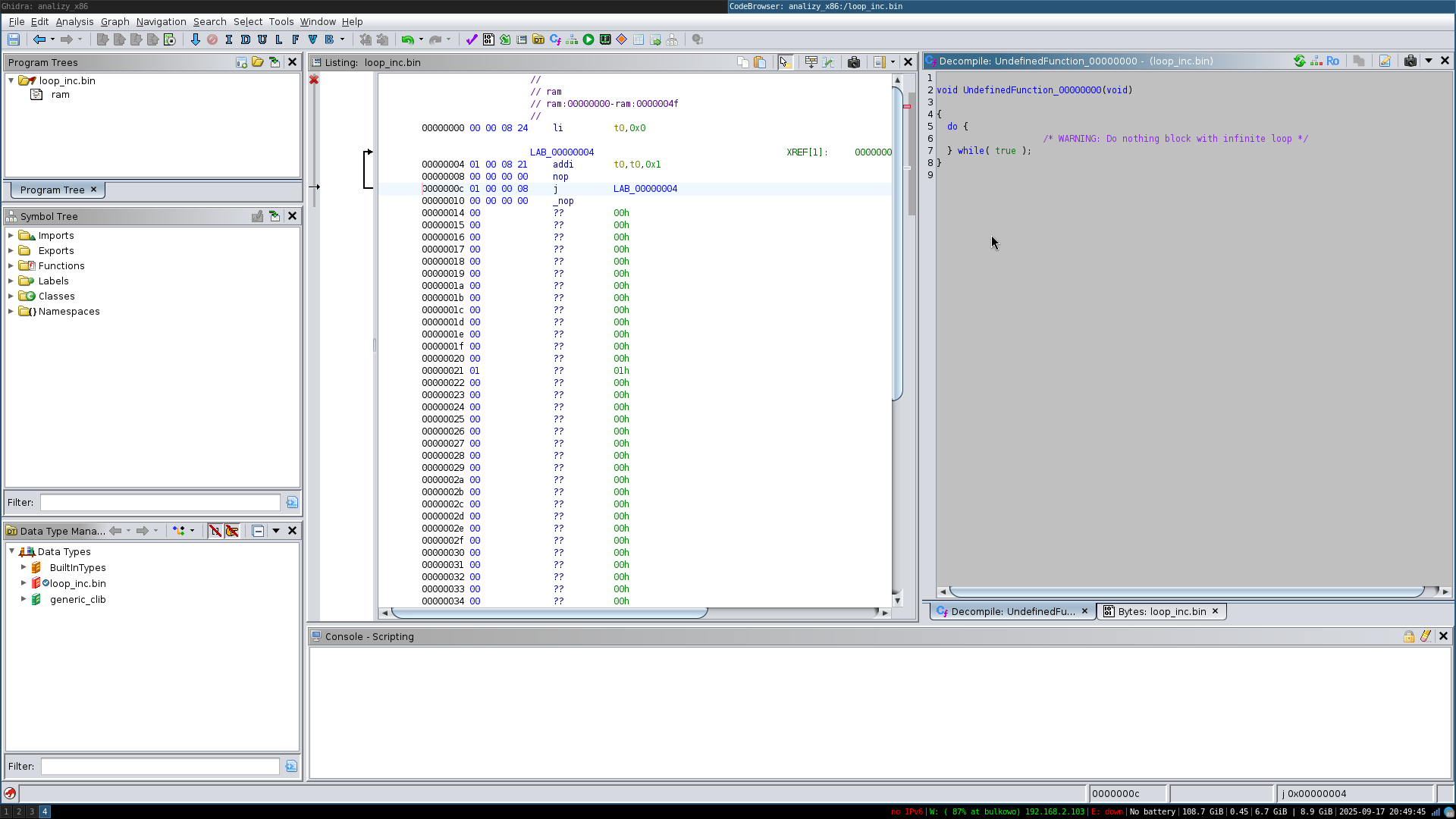The width and height of the screenshot is (1456, 819).
Task: Clear the console with the broom icon
Action: click(x=1426, y=636)
